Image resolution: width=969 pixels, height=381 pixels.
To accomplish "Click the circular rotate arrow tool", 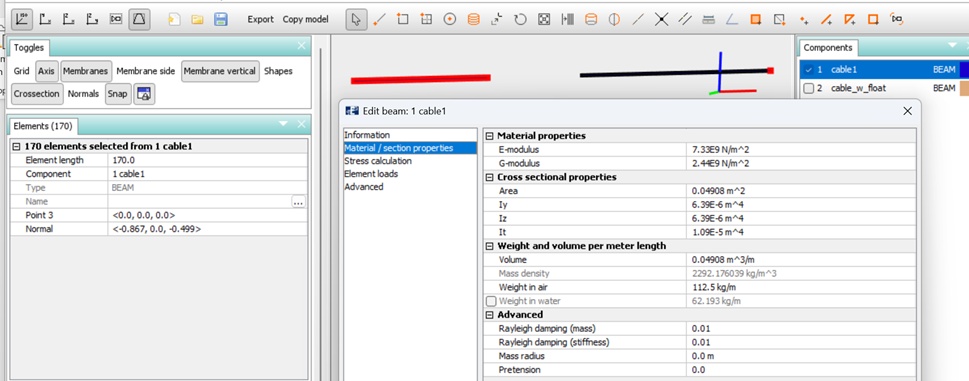I will tap(520, 20).
